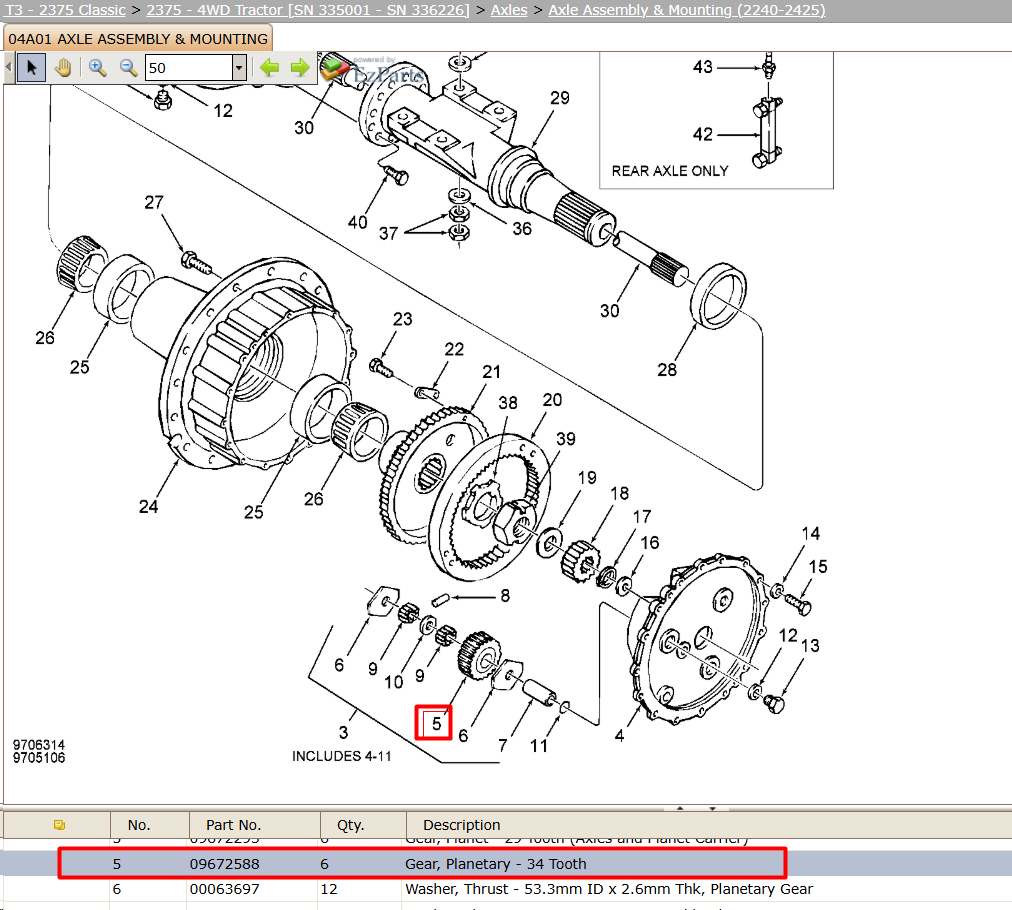Click callout number 15 in the diagram
The image size is (1012, 910).
click(818, 567)
